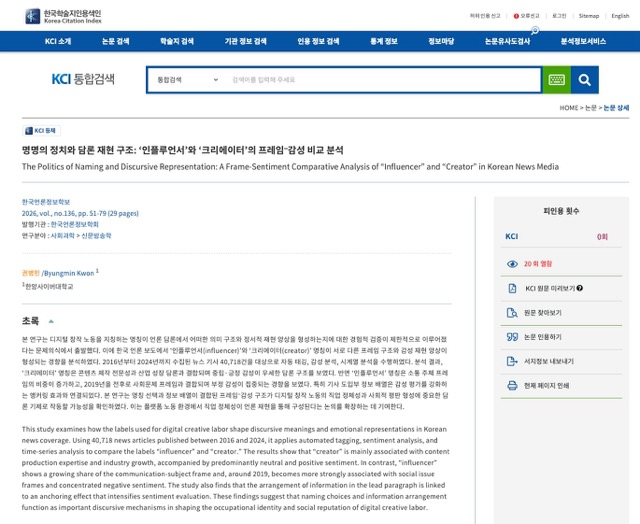Click the KCI citation count 0회
Viewport: 640px width, 524px height.
(x=602, y=237)
